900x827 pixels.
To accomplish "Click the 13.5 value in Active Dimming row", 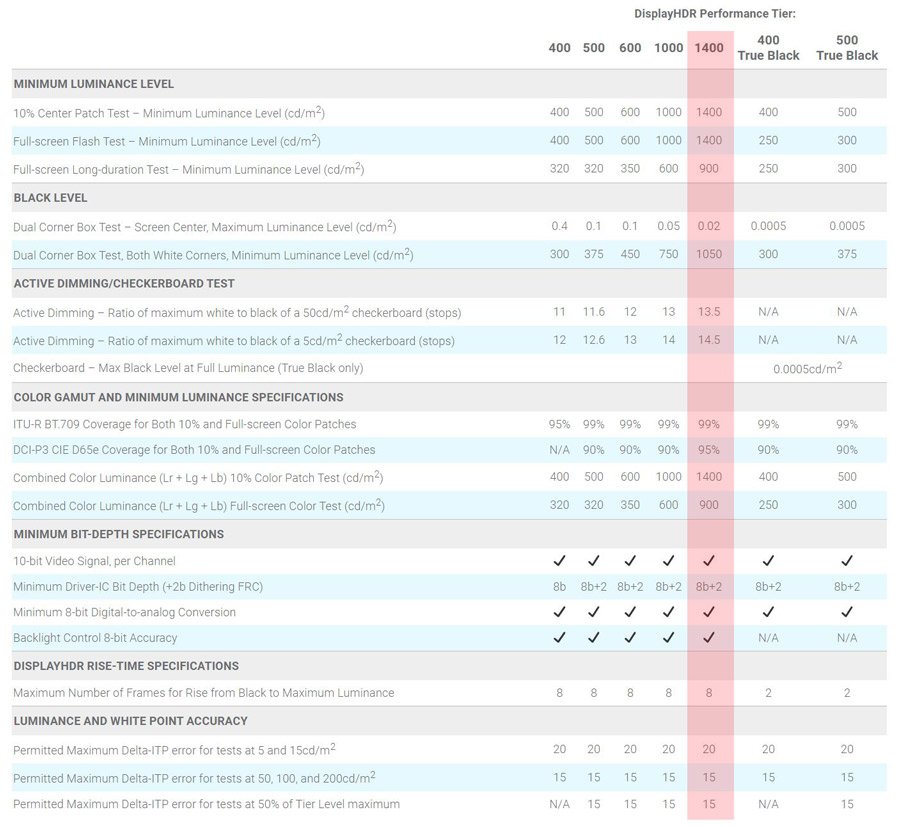I will (x=709, y=312).
